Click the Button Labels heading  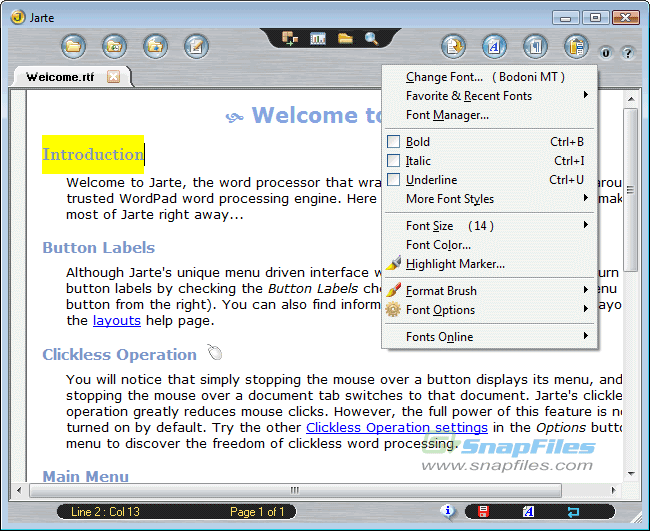[x=99, y=247]
